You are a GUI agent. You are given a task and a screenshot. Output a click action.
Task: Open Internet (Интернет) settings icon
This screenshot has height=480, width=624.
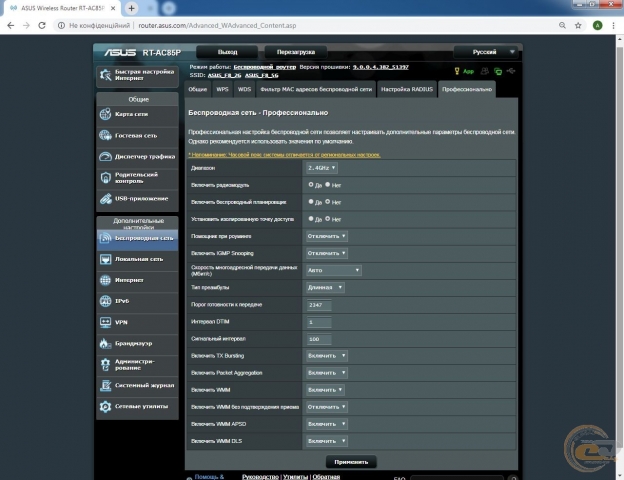click(x=105, y=280)
